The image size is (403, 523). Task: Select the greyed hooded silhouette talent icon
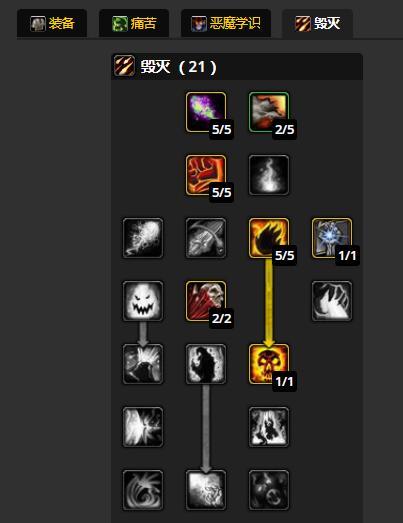[x=206, y=364]
